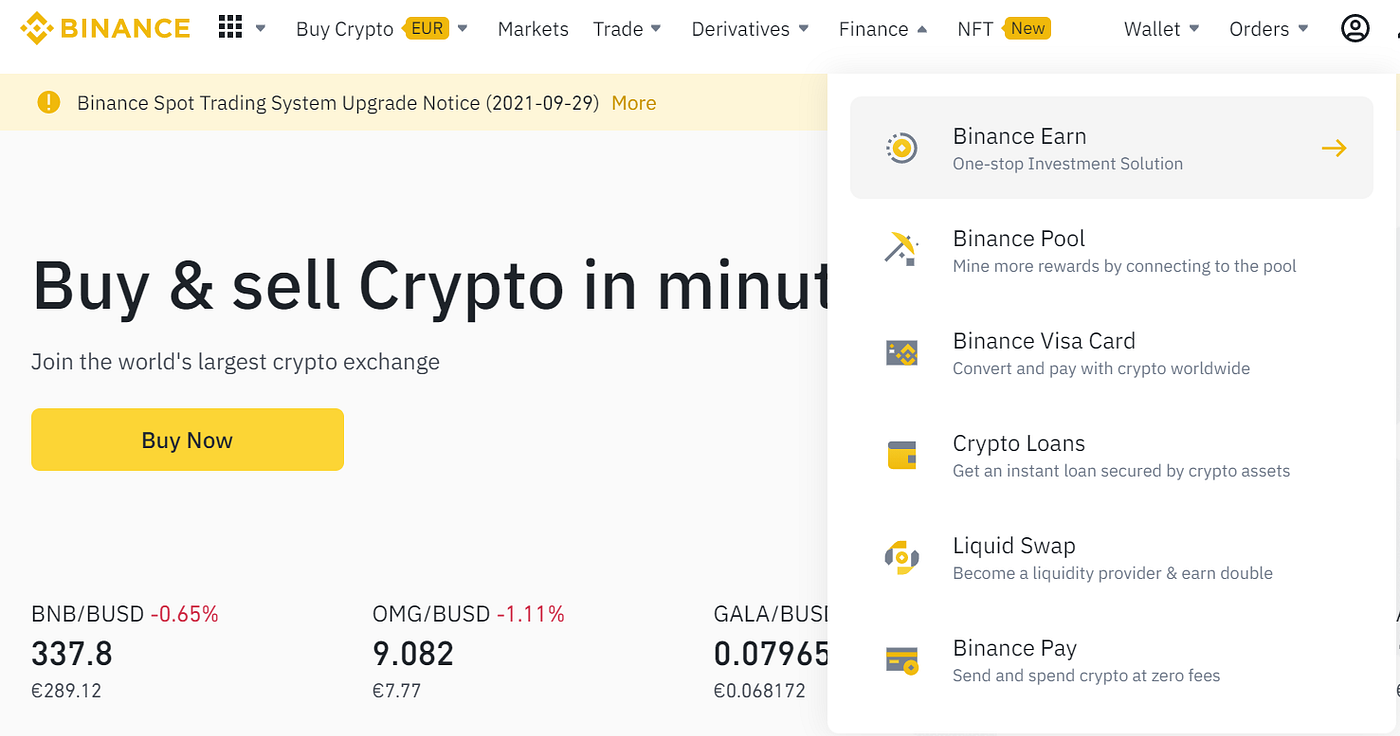This screenshot has height=736, width=1400.
Task: Click the New badge beside NFT
Action: pyautogui.click(x=1028, y=28)
